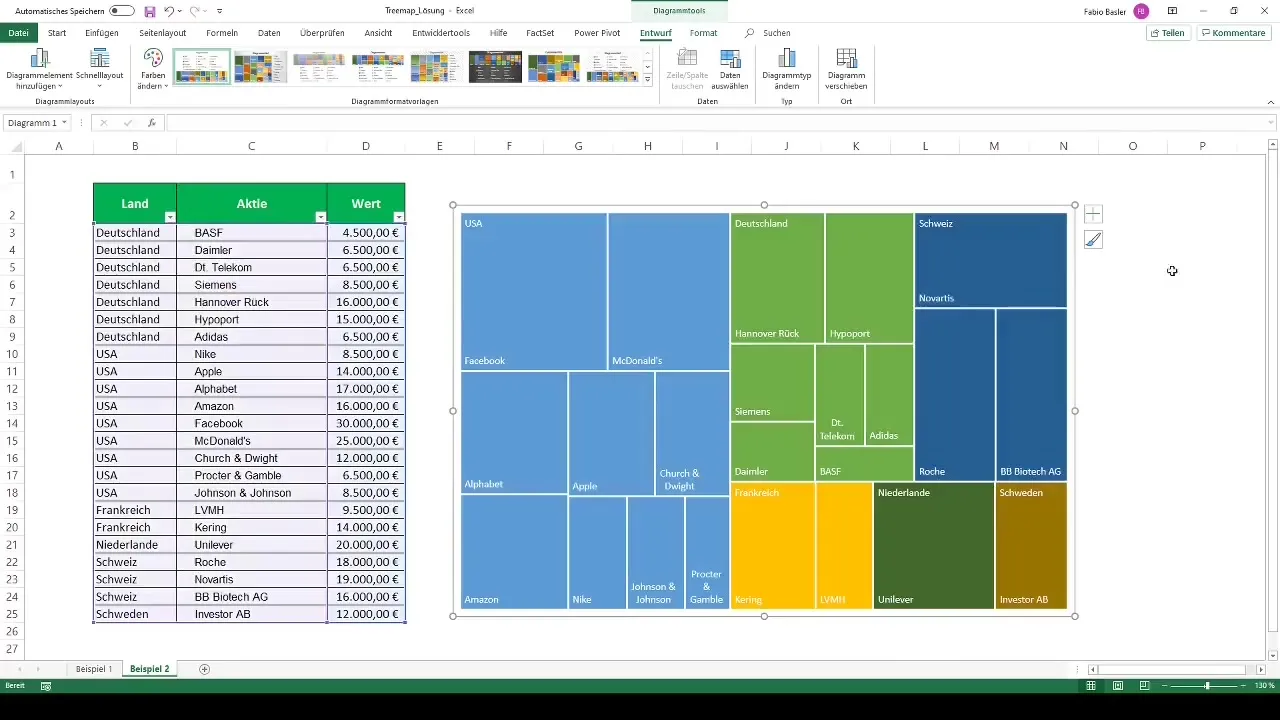This screenshot has width=1280, height=720.
Task: Click the cell containing Siemens
Action: coord(252,285)
